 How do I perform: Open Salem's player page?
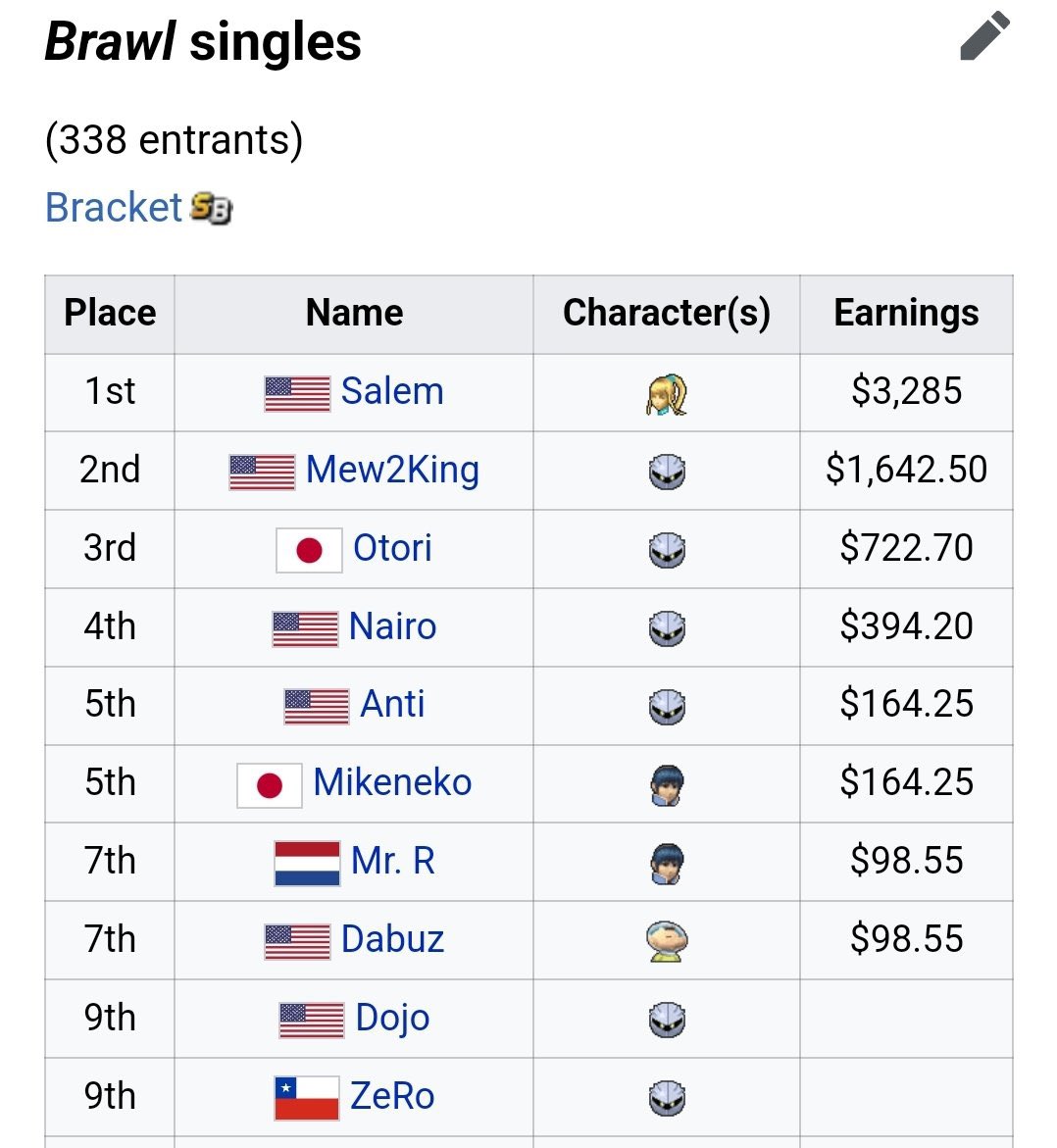point(392,391)
